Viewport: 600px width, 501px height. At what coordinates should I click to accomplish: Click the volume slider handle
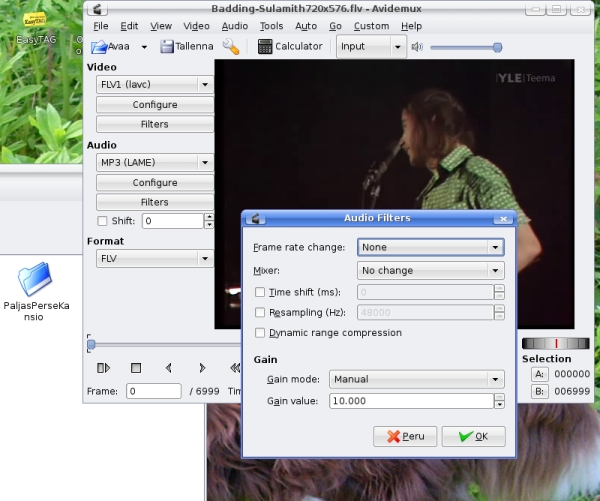click(497, 47)
